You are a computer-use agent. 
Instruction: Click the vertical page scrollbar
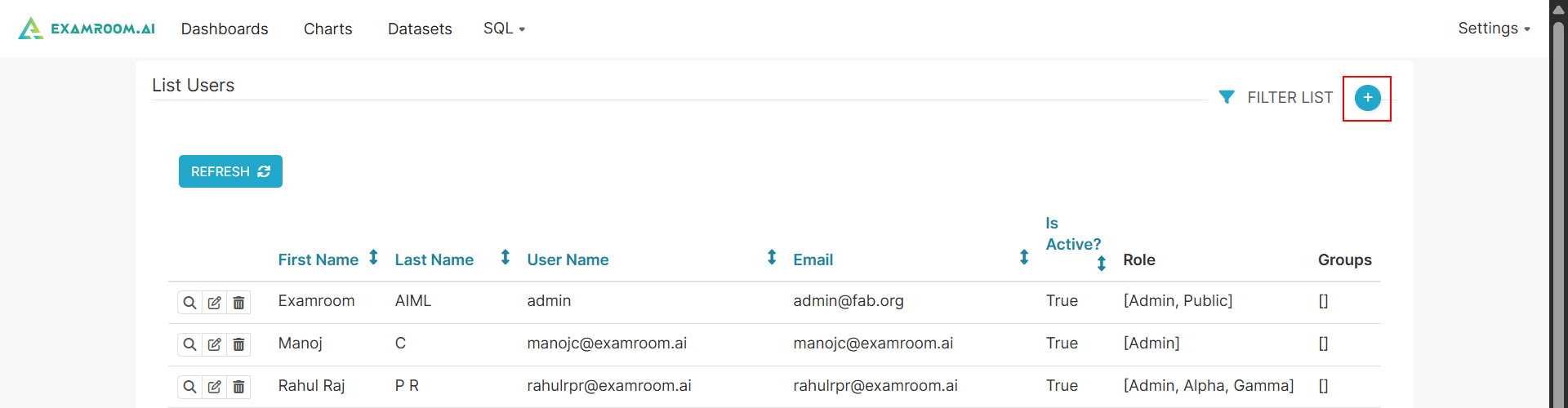[x=1558, y=204]
